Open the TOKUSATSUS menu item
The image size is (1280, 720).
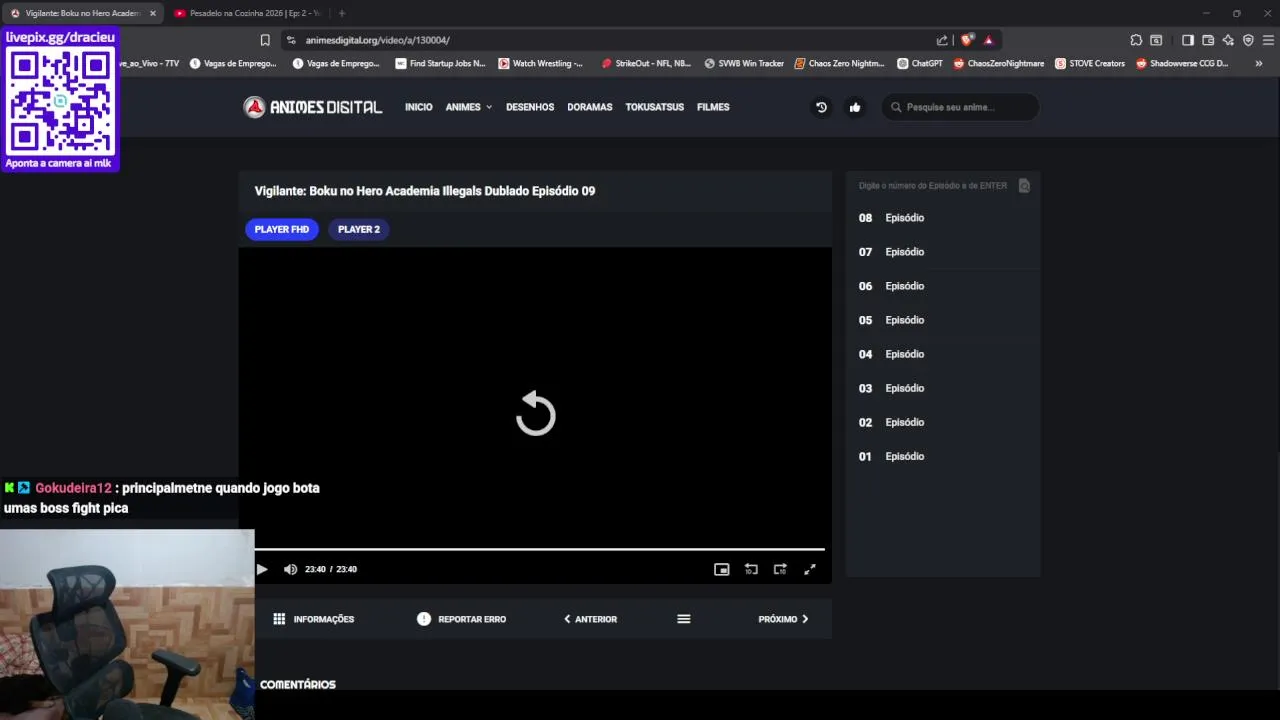coord(655,107)
